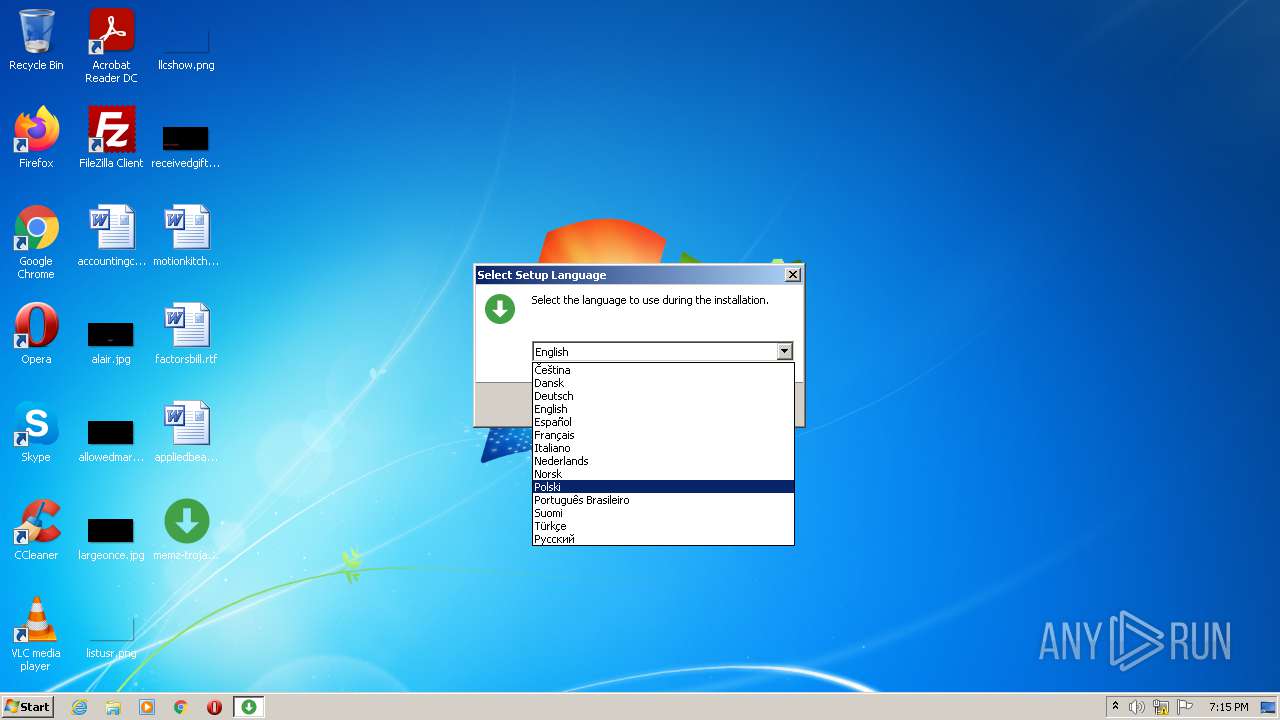Viewport: 1280px width, 720px height.
Task: Select the accountingc Word document icon
Action: 111,236
